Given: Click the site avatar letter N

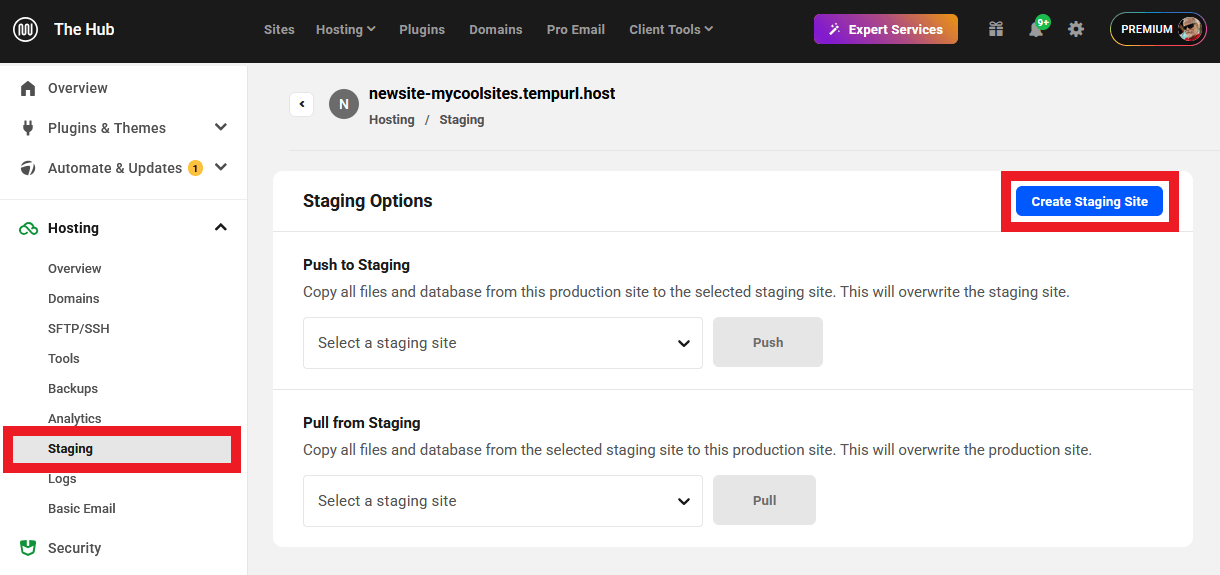Looking at the screenshot, I should pos(344,104).
